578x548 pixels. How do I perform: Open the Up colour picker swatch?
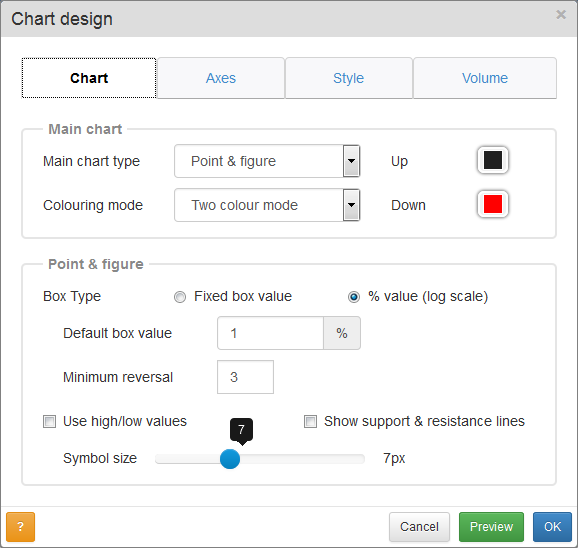click(x=493, y=160)
